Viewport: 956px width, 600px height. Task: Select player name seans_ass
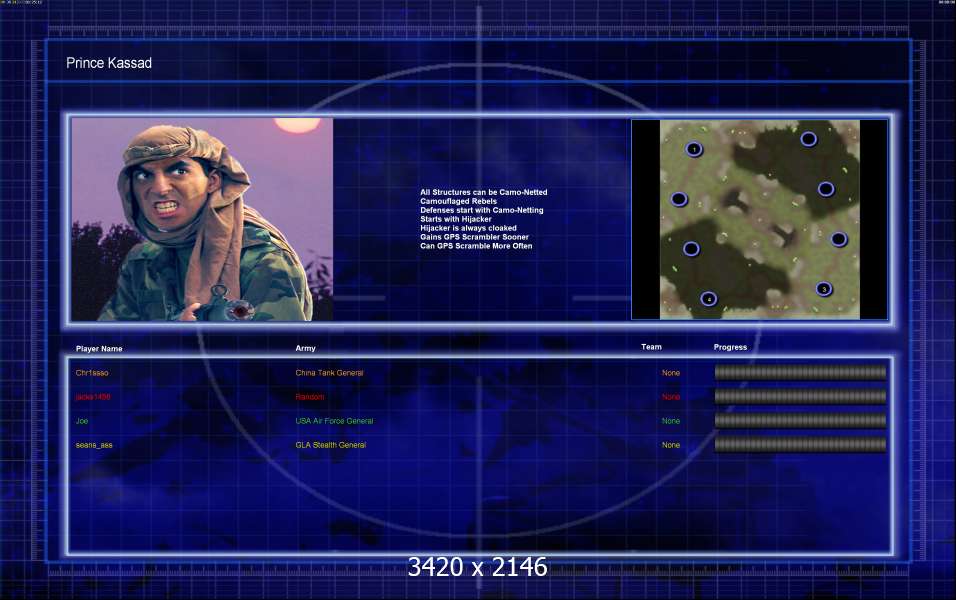point(94,445)
